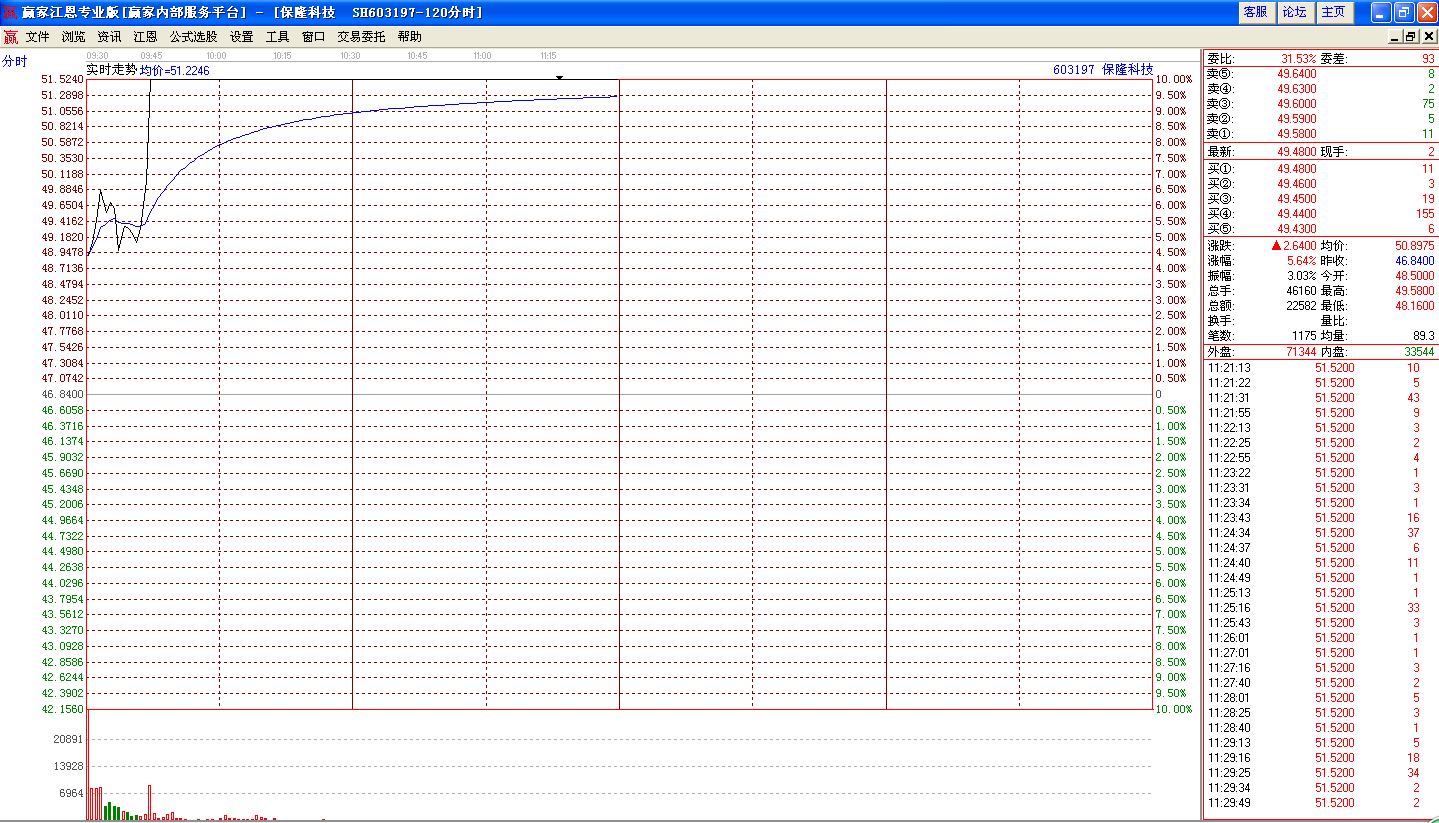Viewport: 1439px width, 823px height.
Task: Click the 客服 button
Action: (x=1255, y=12)
